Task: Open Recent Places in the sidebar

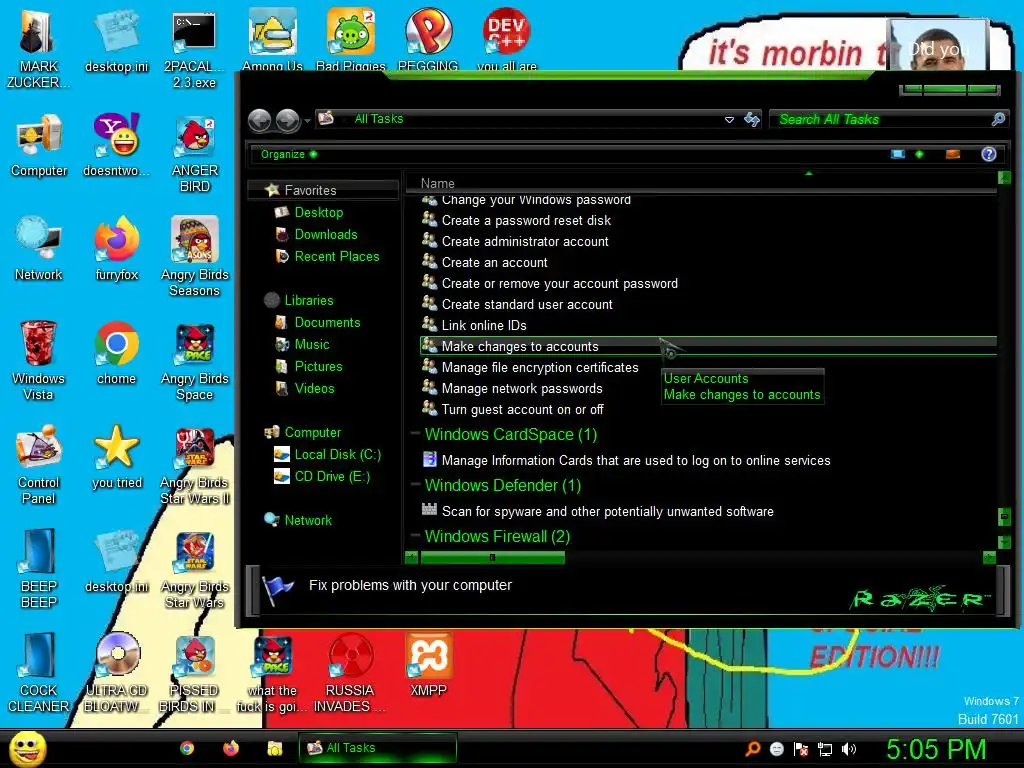Action: pyautogui.click(x=337, y=257)
